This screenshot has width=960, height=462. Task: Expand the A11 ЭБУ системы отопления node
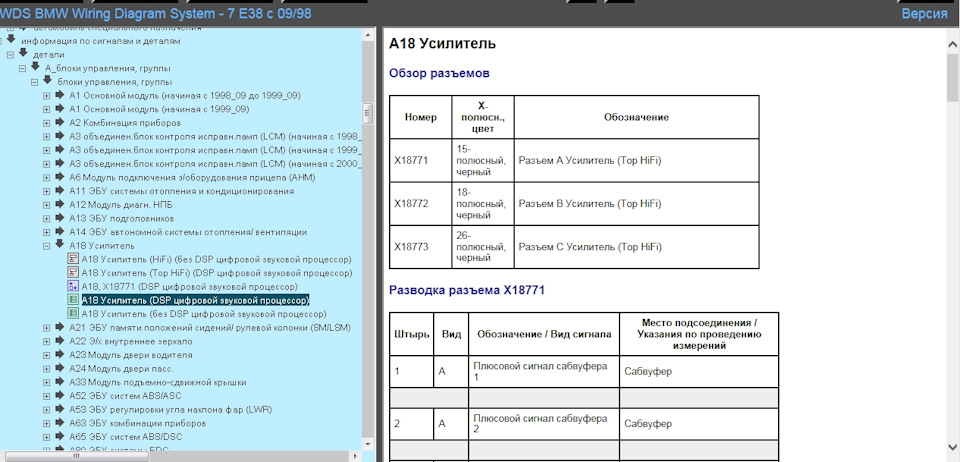[47, 192]
